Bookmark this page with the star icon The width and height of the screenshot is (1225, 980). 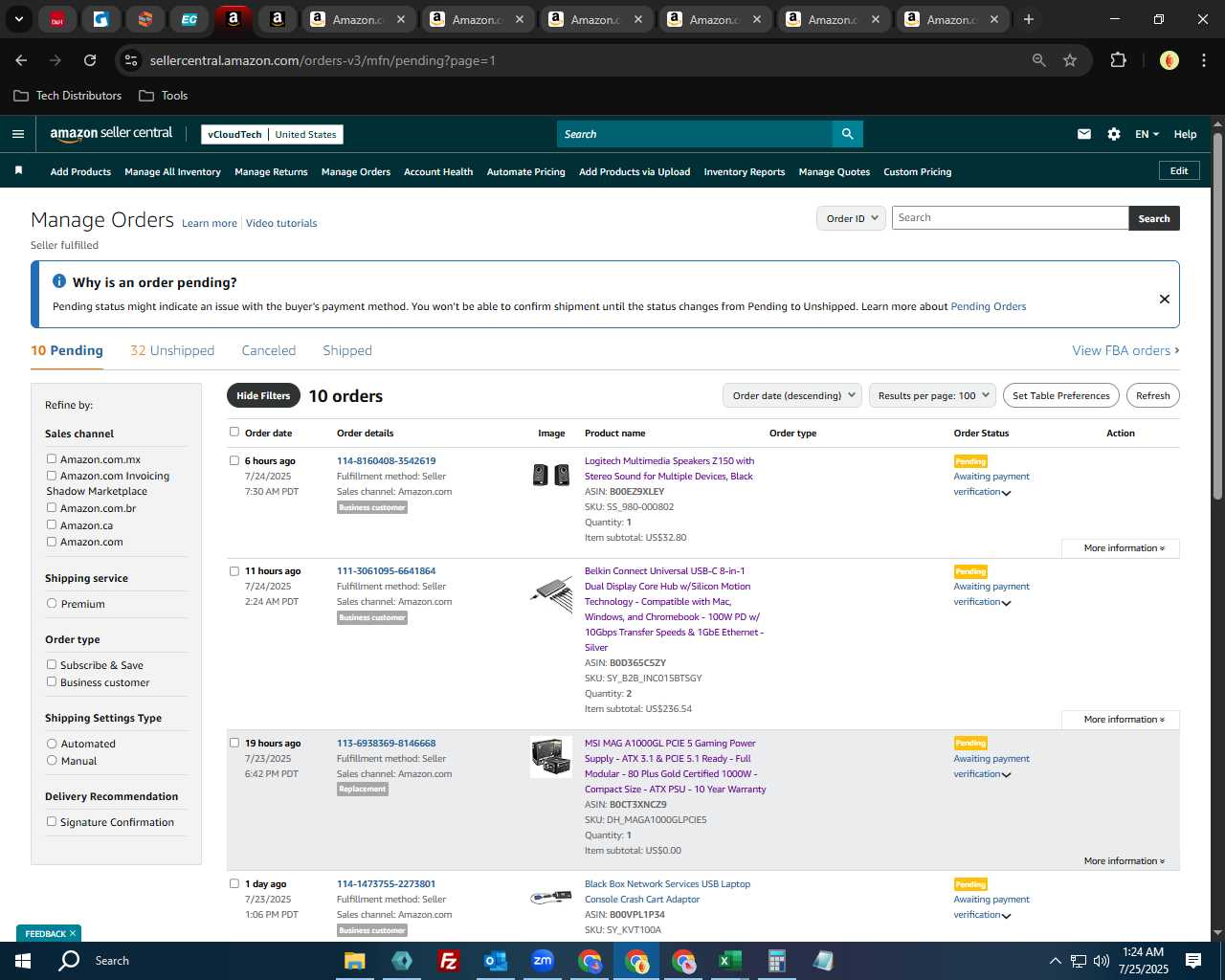point(1070,60)
